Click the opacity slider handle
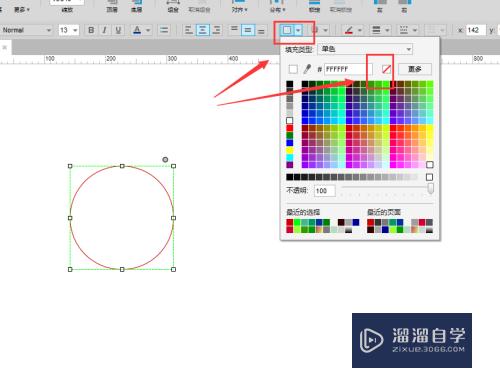Screen dimensions: 500x378 coord(430,188)
